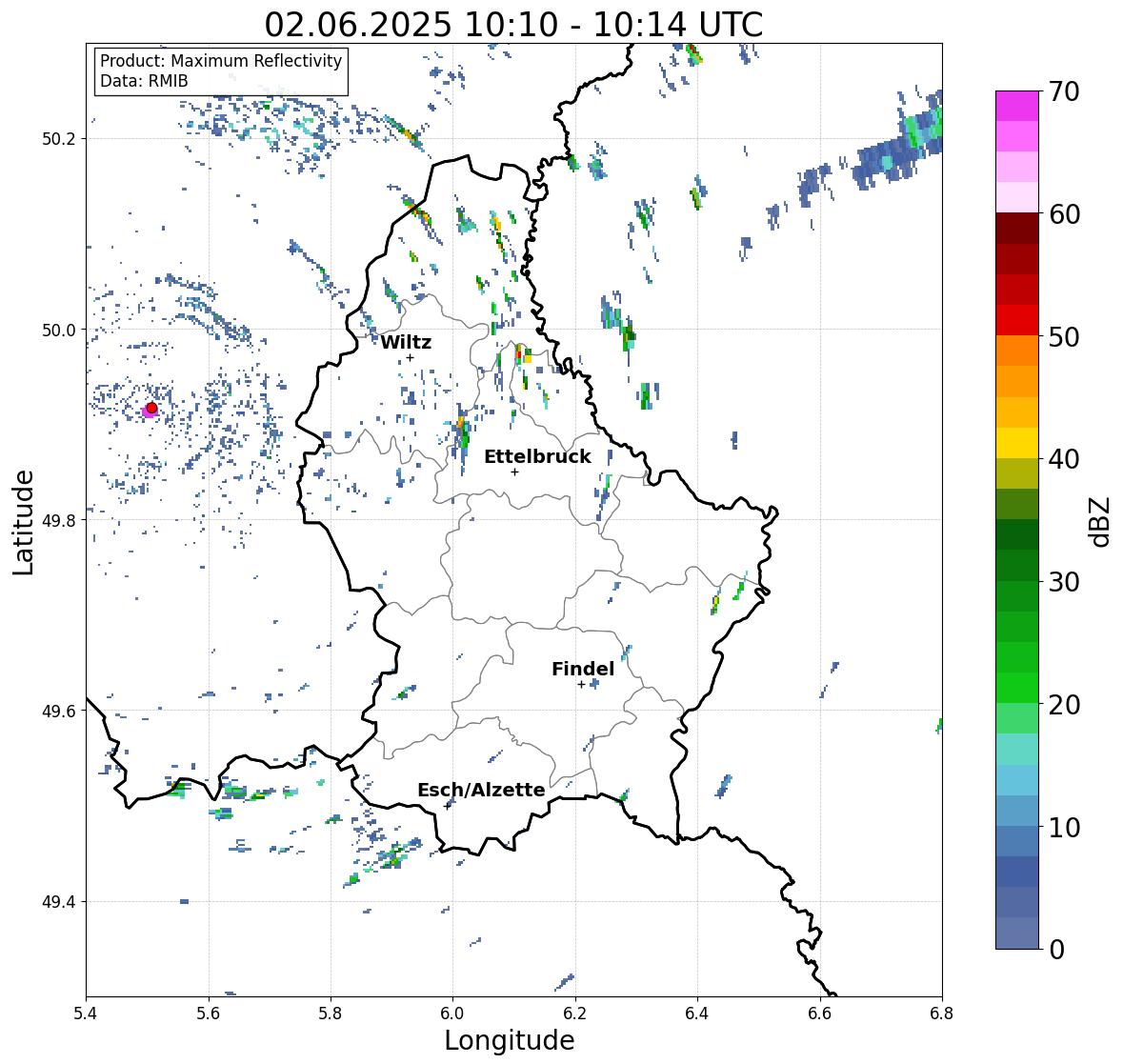Click the orange 50 dBZ colorbar segment

click(x=1017, y=351)
